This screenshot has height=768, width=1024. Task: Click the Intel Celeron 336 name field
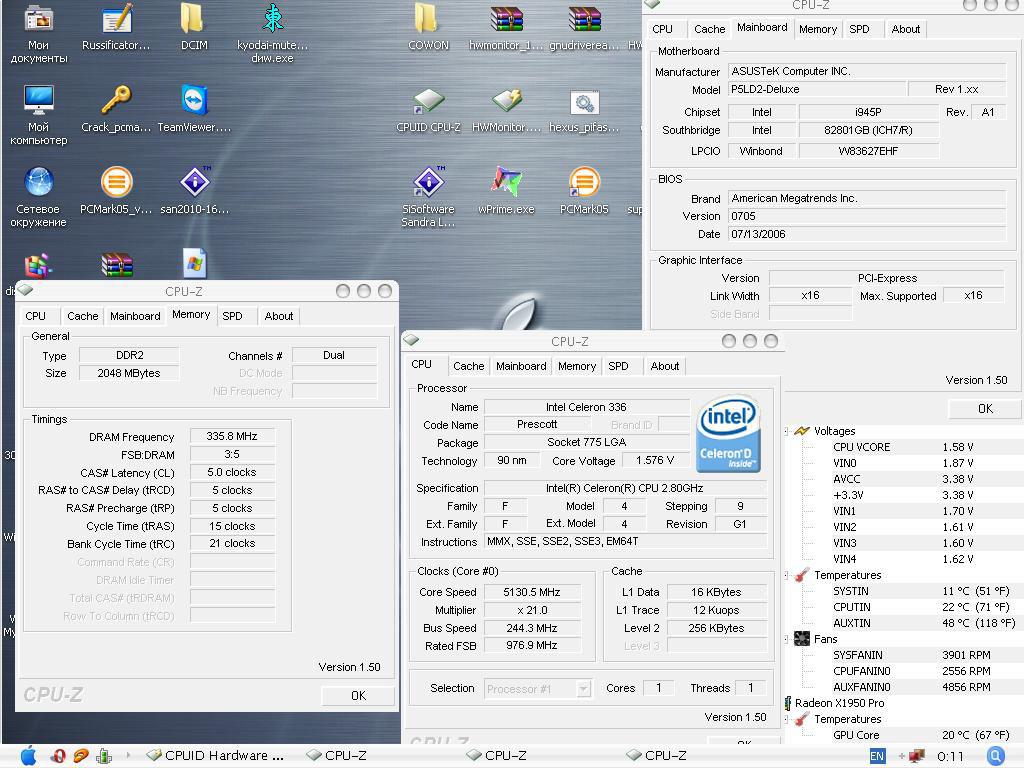pyautogui.click(x=586, y=407)
